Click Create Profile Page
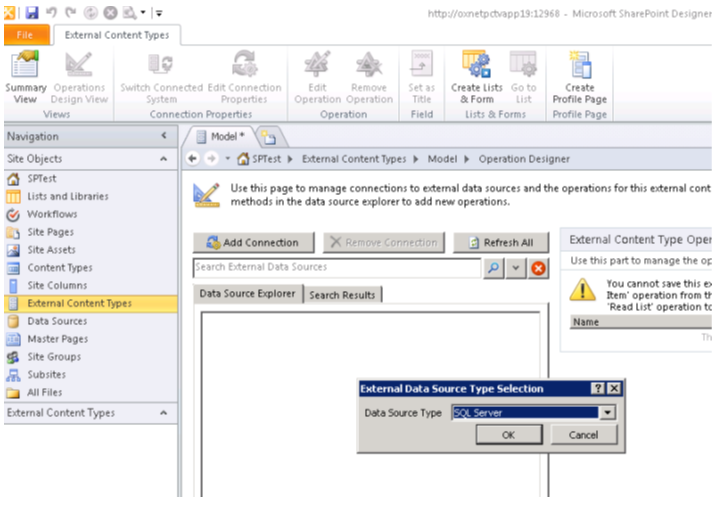The width and height of the screenshot is (723, 507). 580,77
